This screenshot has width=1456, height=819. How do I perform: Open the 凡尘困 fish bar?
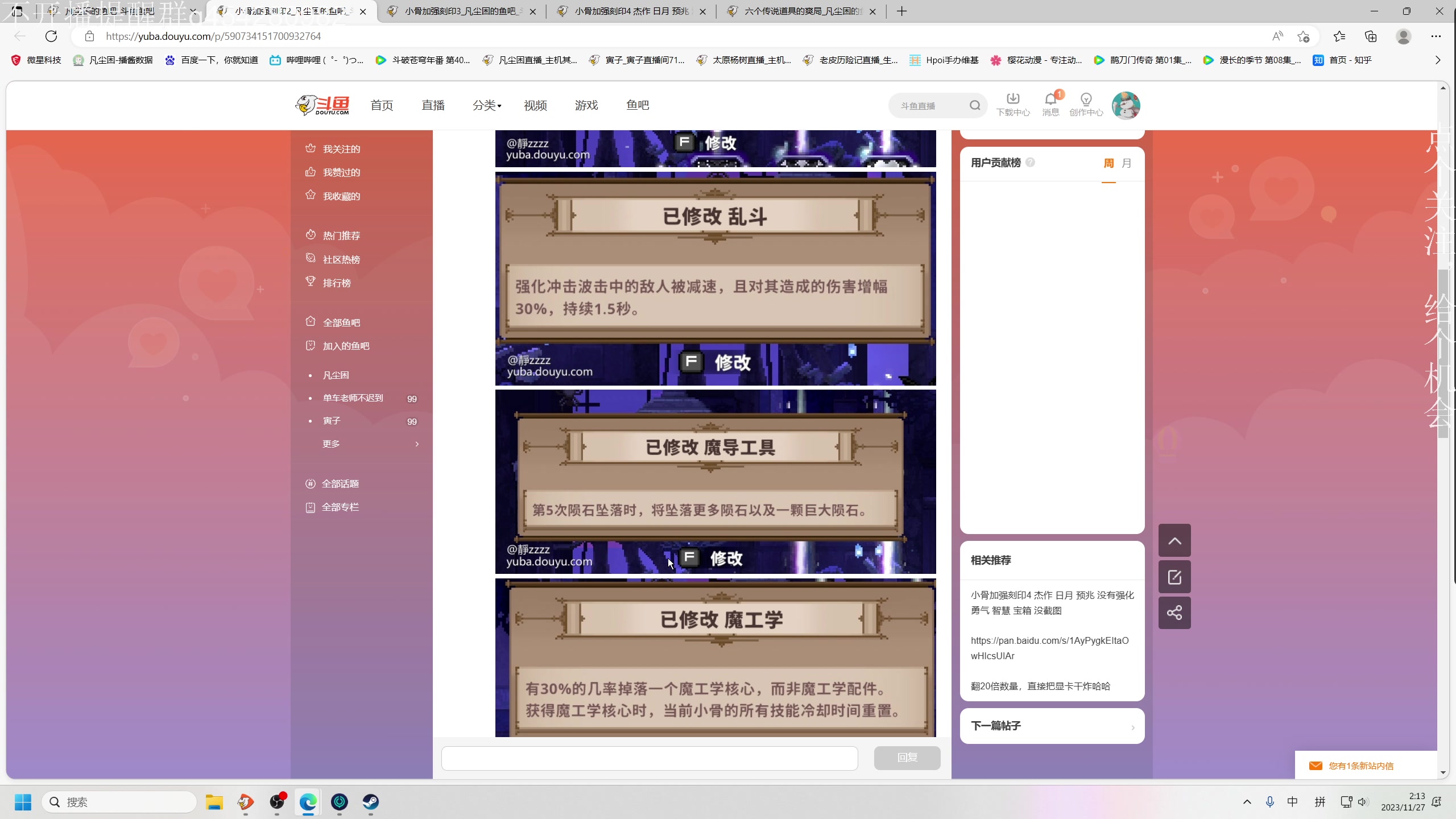(336, 375)
